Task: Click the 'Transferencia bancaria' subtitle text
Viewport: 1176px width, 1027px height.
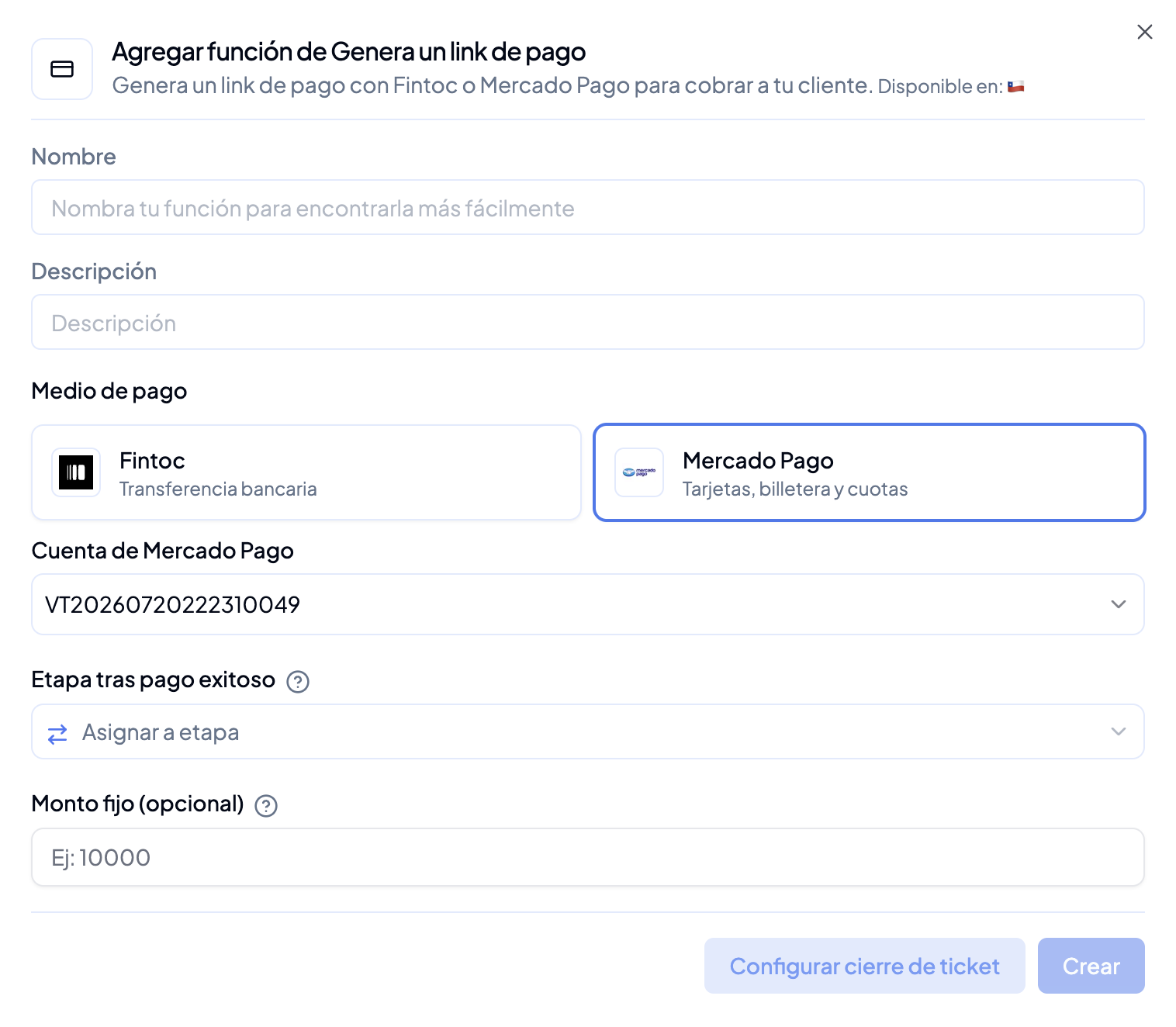Action: 218,489
